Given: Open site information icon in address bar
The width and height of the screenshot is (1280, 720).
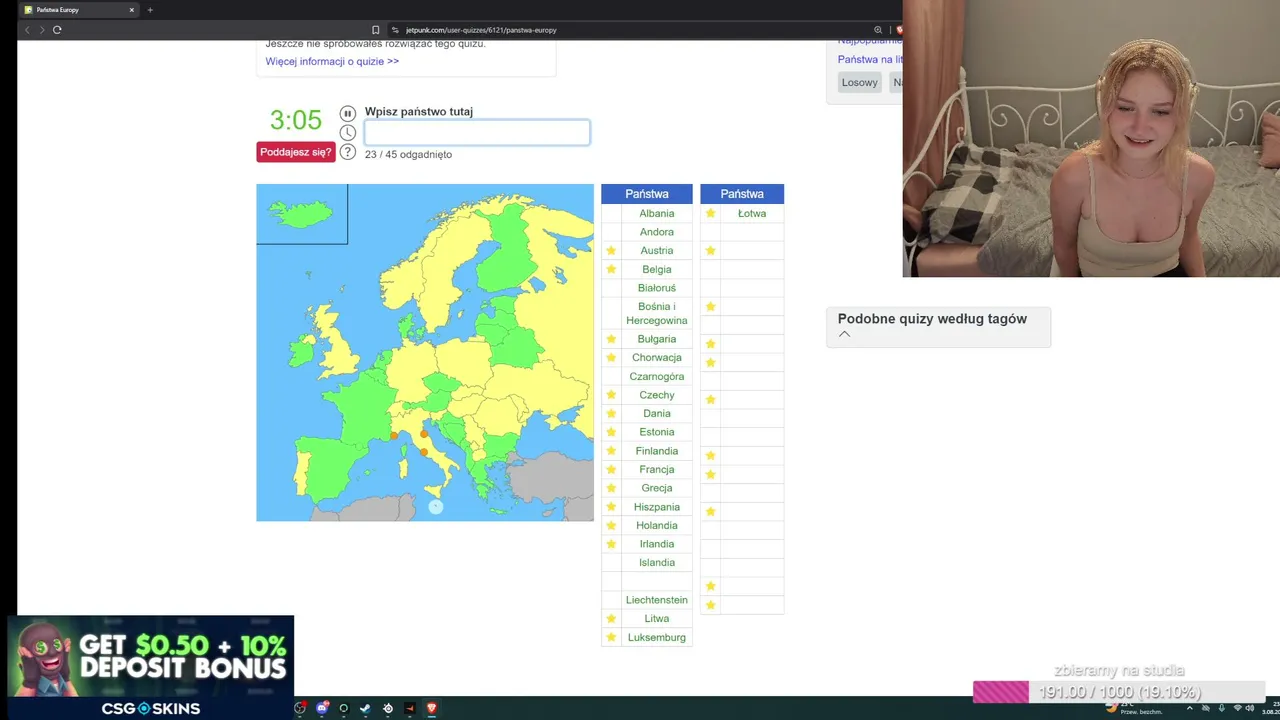Looking at the screenshot, I should (395, 30).
